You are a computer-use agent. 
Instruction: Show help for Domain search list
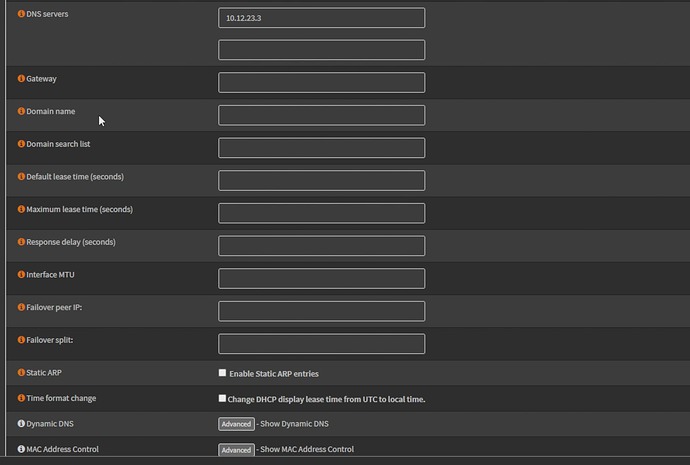(x=22, y=144)
